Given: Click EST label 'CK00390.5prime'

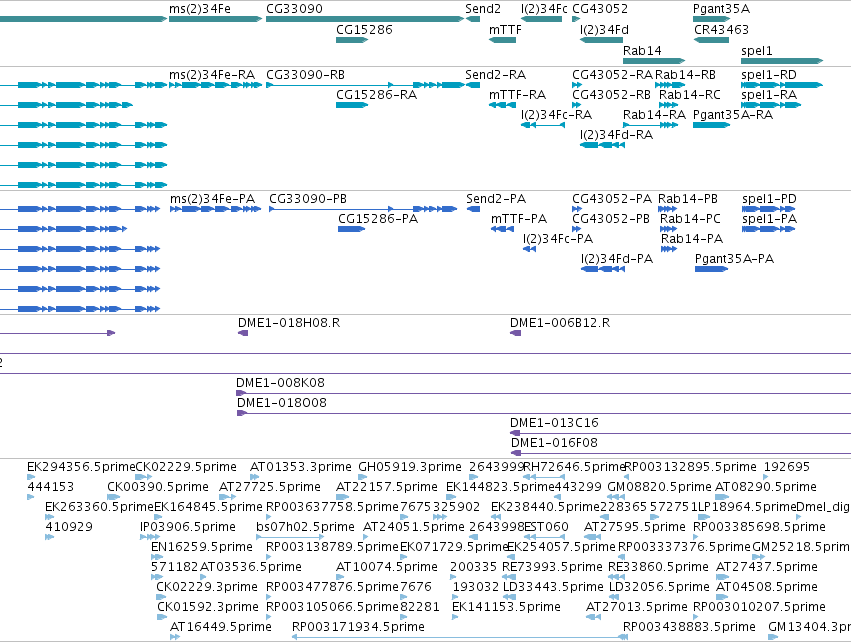Looking at the screenshot, I should point(158,487).
